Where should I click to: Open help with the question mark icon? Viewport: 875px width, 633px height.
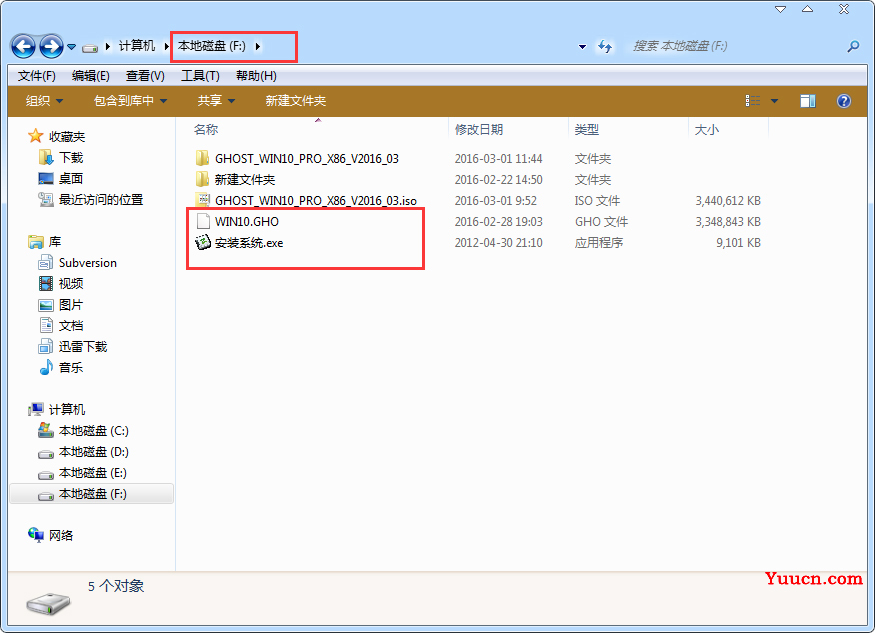pyautogui.click(x=844, y=101)
